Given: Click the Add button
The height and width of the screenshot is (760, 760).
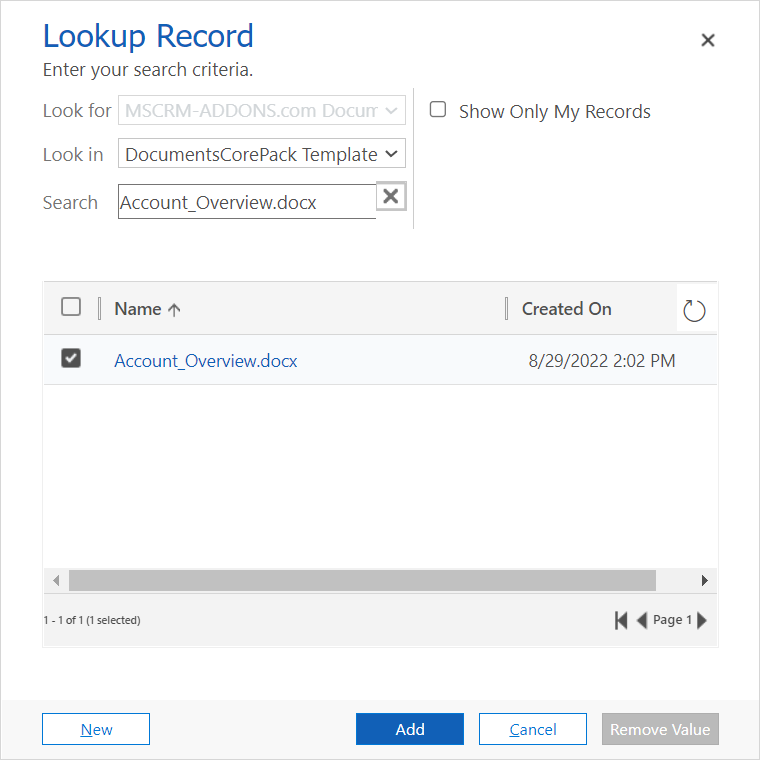Looking at the screenshot, I should [410, 729].
